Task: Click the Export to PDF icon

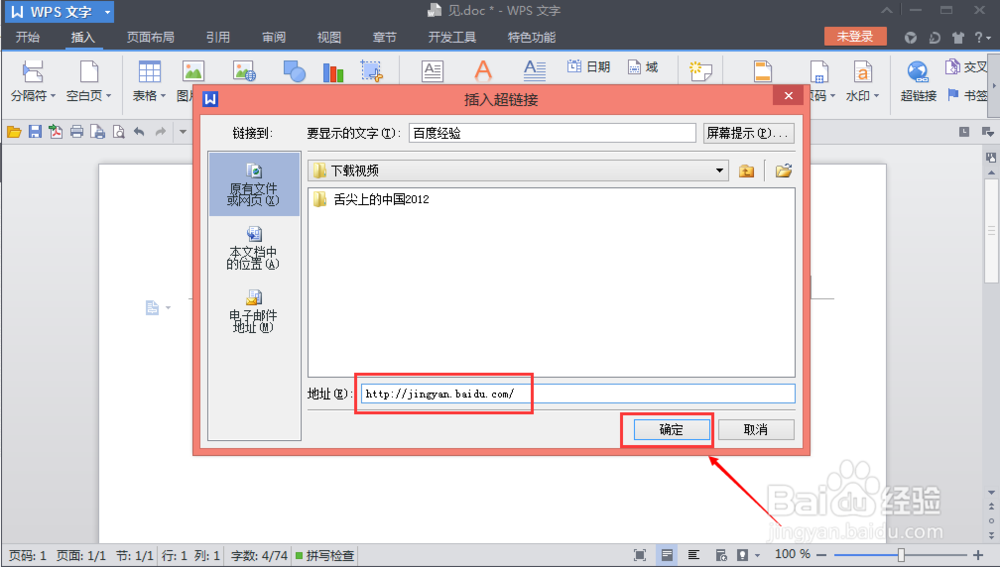Action: click(x=55, y=132)
